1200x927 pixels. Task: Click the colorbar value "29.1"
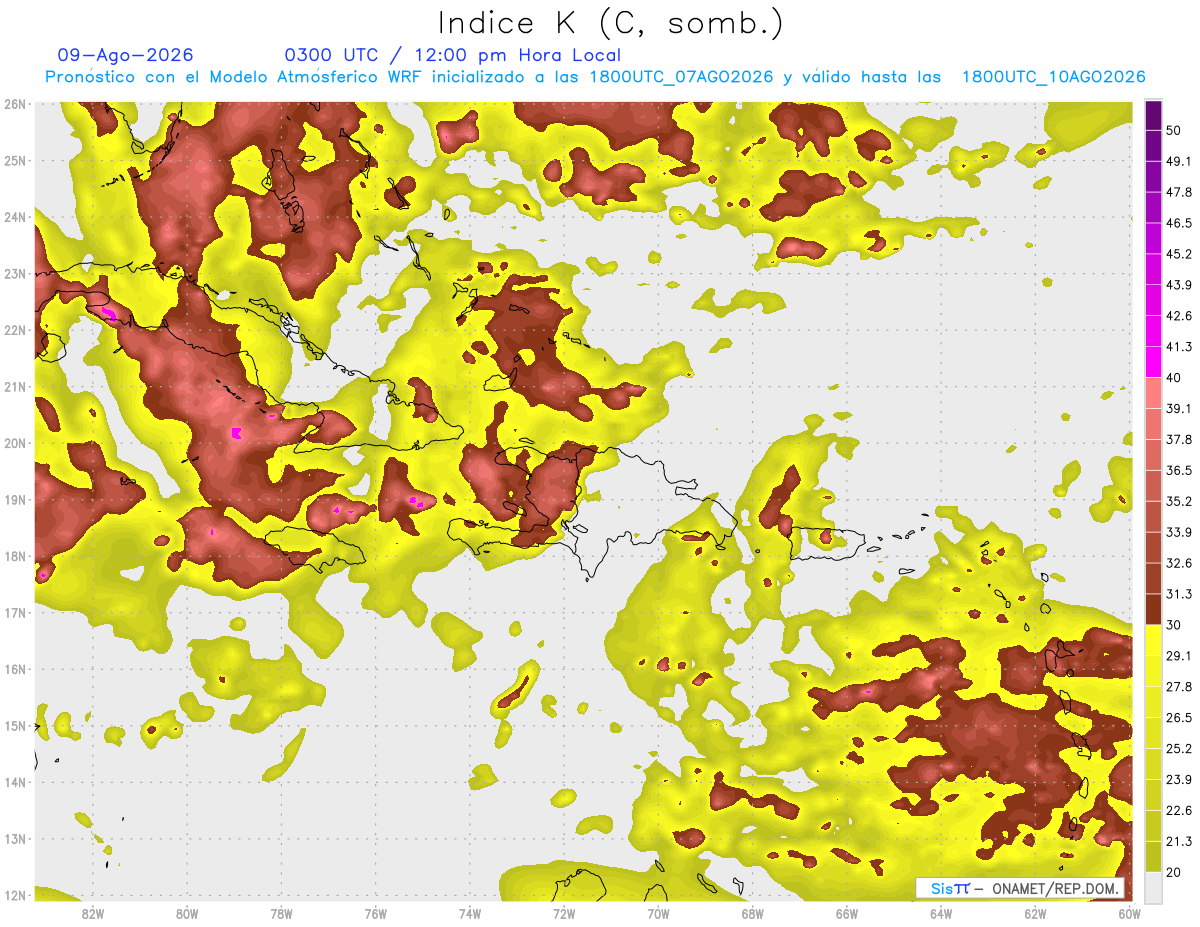(x=1178, y=656)
